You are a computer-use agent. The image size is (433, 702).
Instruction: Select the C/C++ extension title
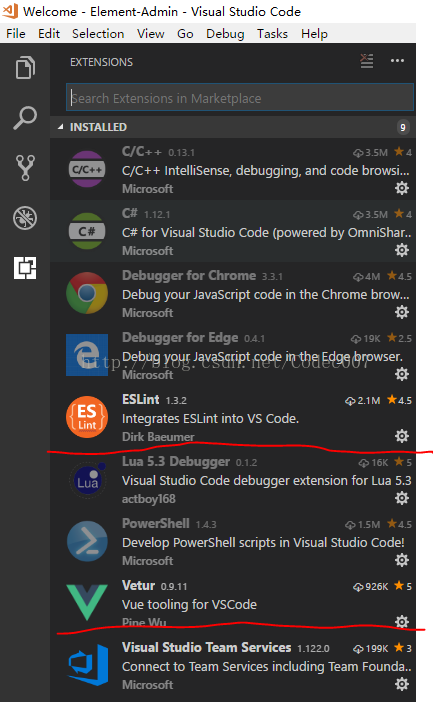click(x=141, y=152)
